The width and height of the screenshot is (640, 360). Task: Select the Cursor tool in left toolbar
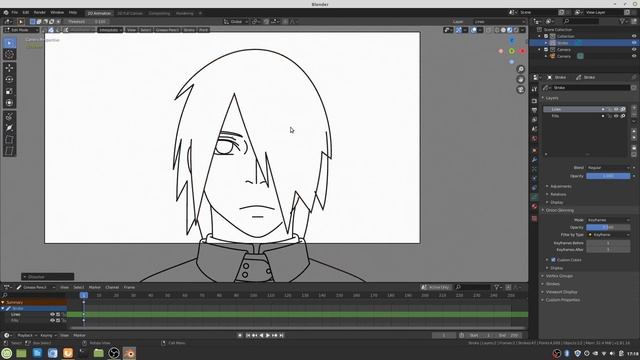(9, 55)
